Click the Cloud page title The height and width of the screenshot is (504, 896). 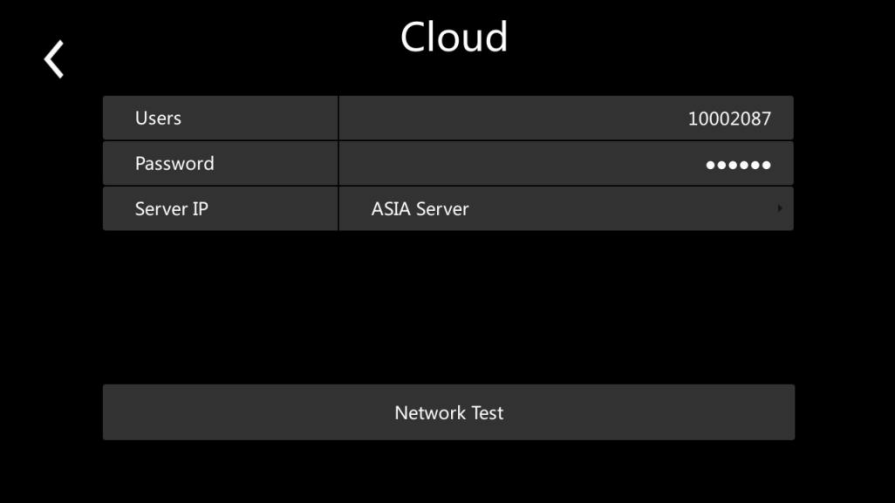[x=454, y=38]
